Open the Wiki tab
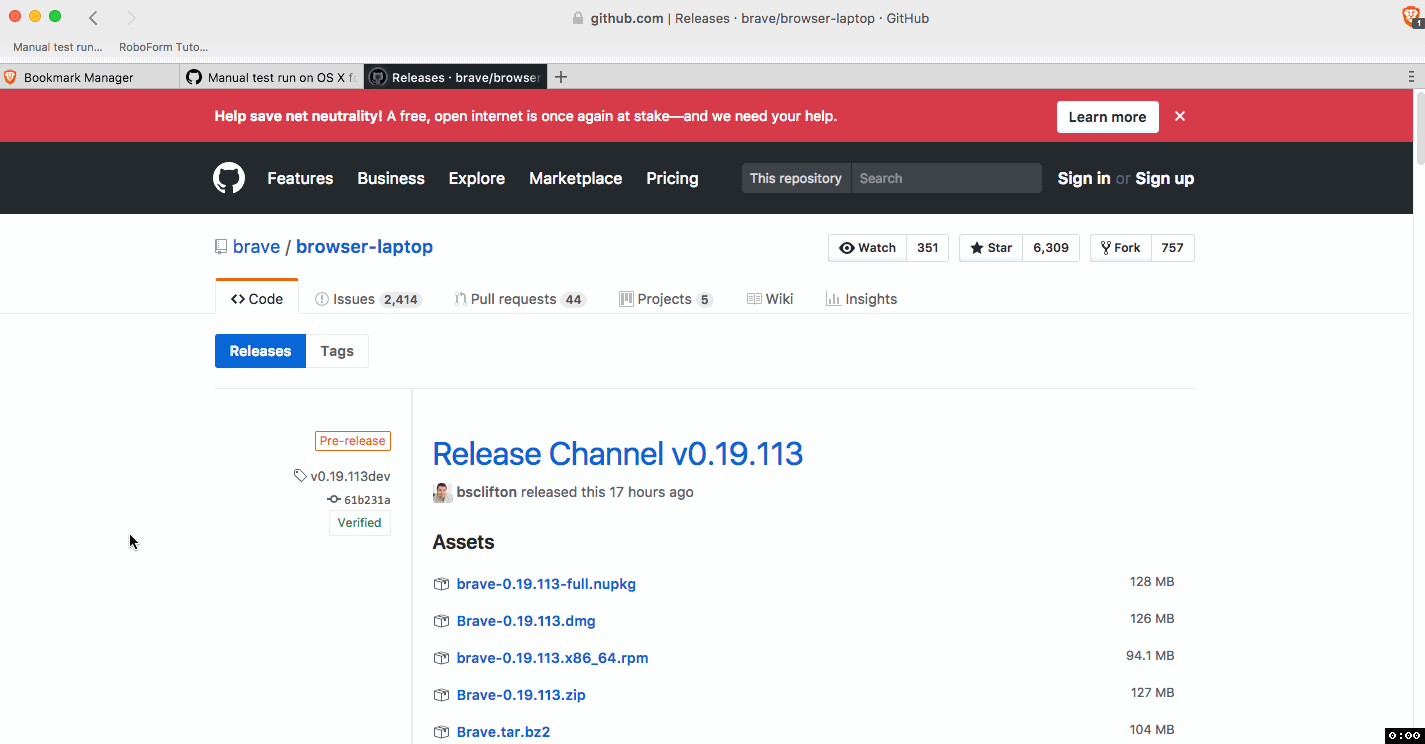The image size is (1425, 744). click(x=770, y=299)
